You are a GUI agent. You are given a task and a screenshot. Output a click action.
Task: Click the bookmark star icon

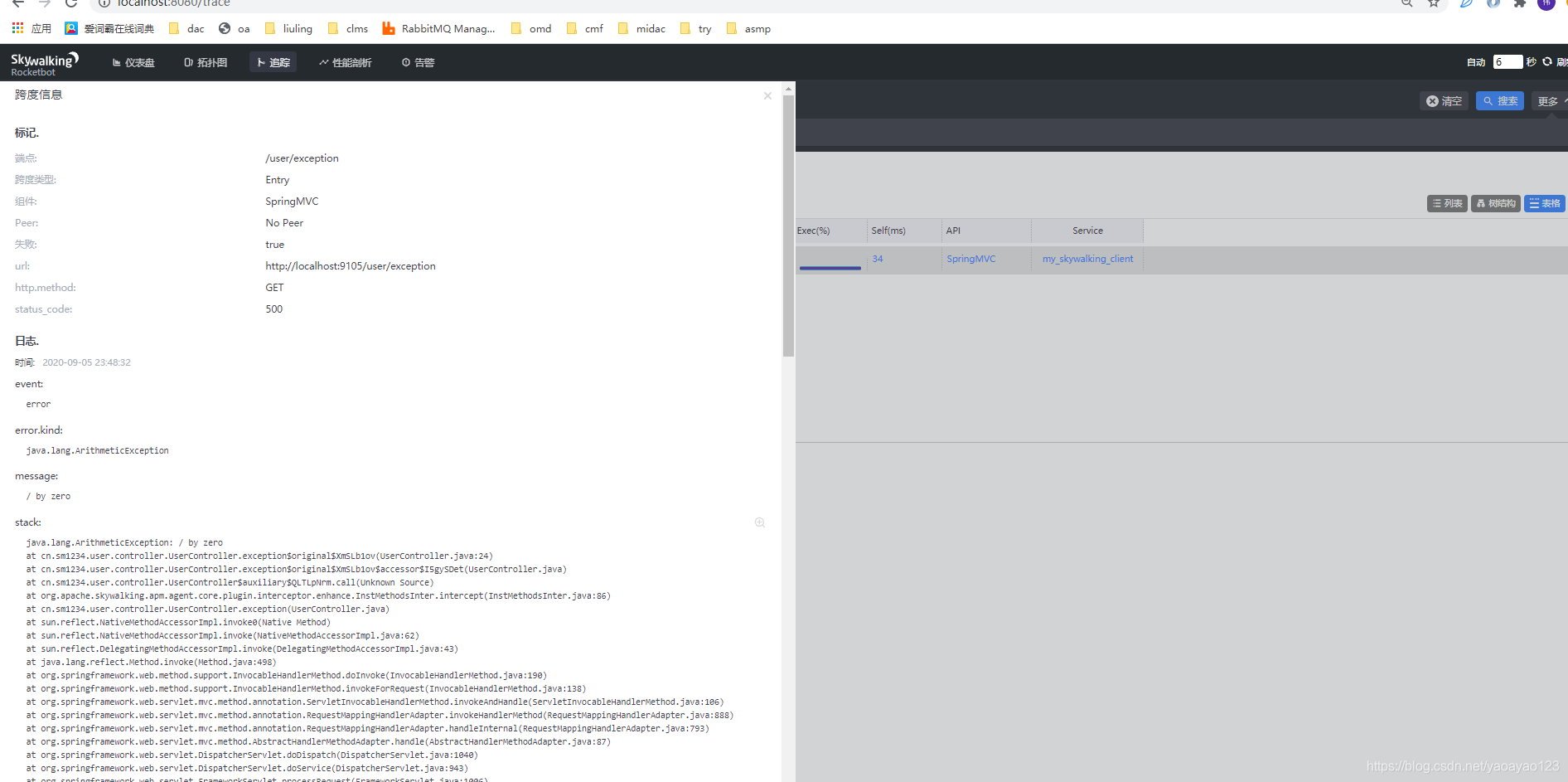coord(1434,3)
